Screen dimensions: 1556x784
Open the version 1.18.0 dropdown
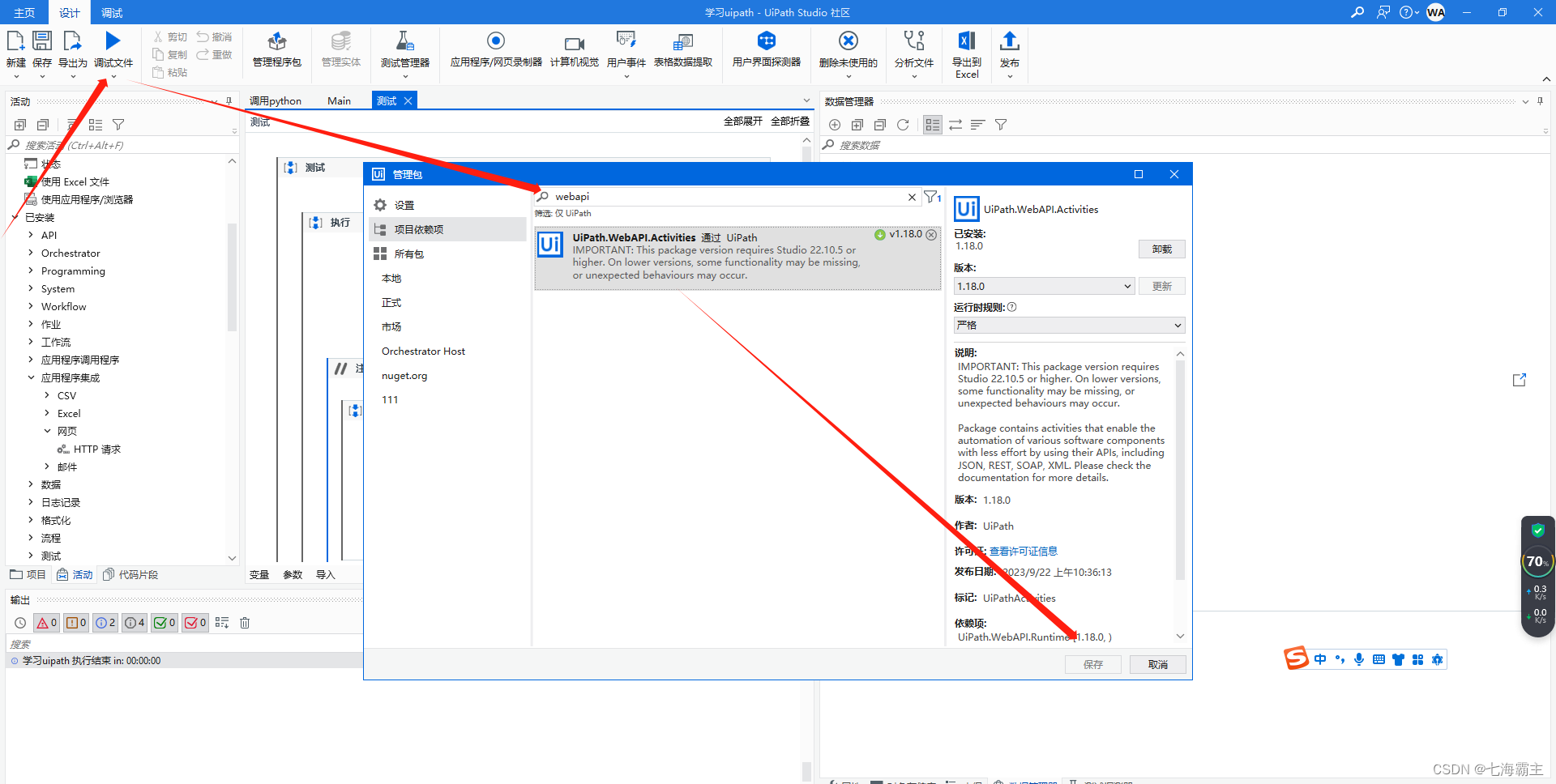click(x=1044, y=286)
